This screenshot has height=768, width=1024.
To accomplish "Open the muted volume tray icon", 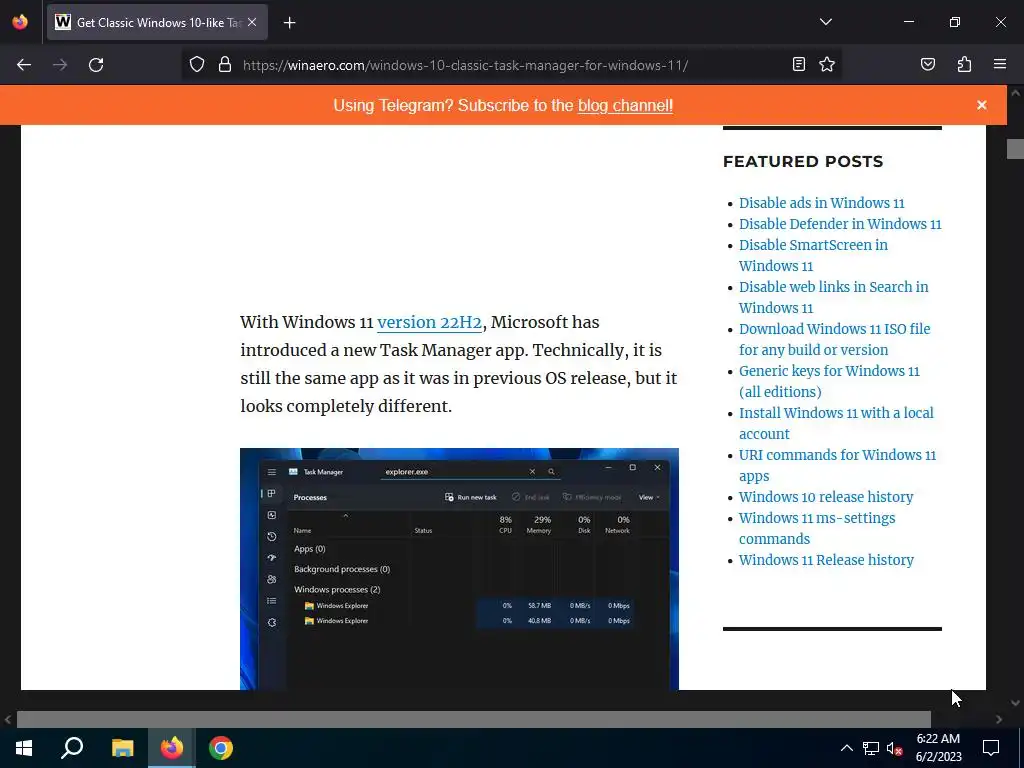I will tap(895, 748).
